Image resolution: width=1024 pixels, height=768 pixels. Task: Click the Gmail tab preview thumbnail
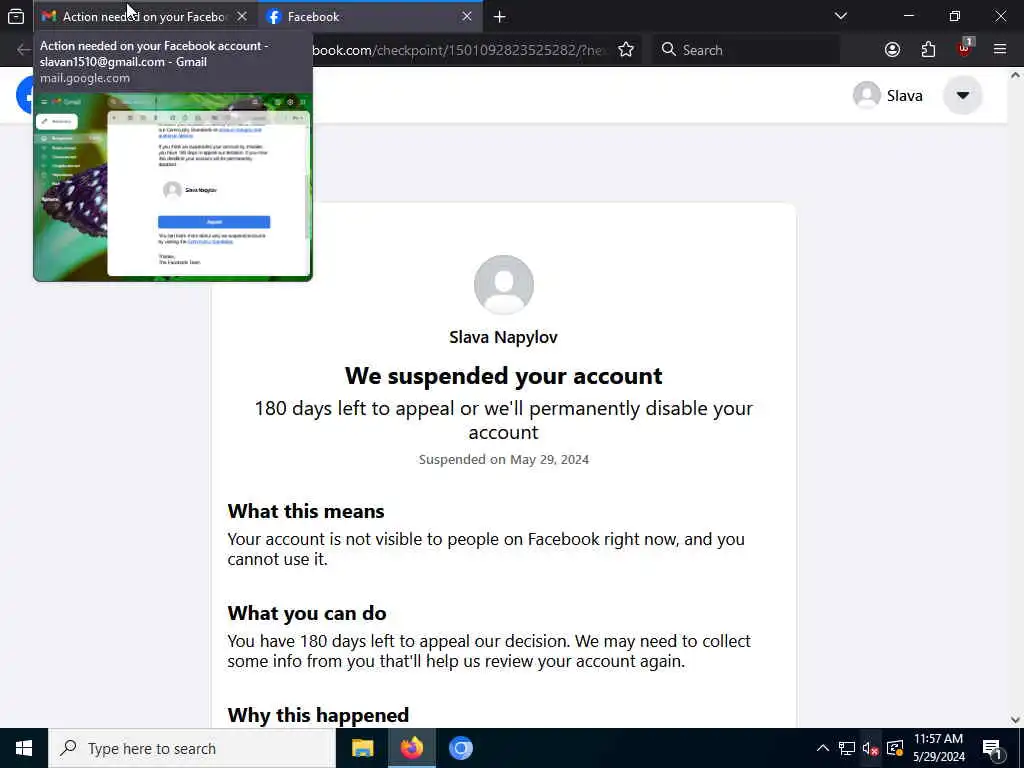[173, 187]
